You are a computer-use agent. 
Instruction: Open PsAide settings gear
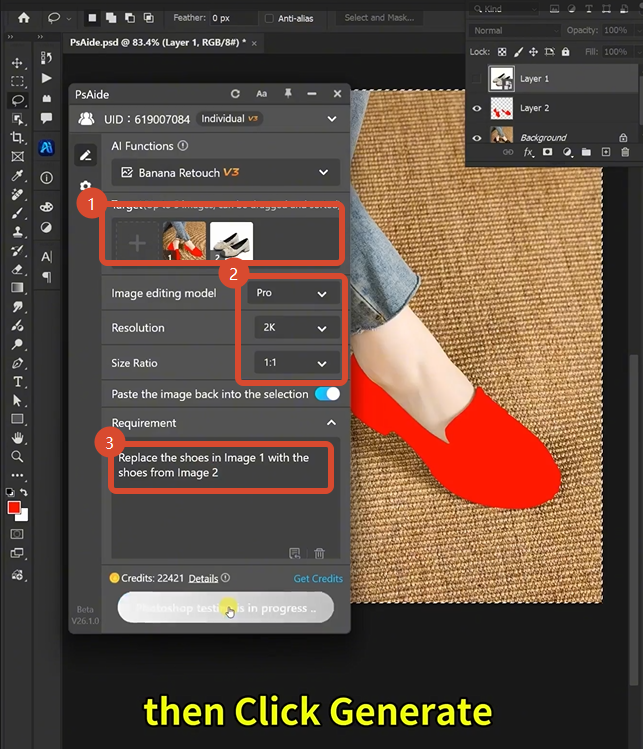(86, 186)
